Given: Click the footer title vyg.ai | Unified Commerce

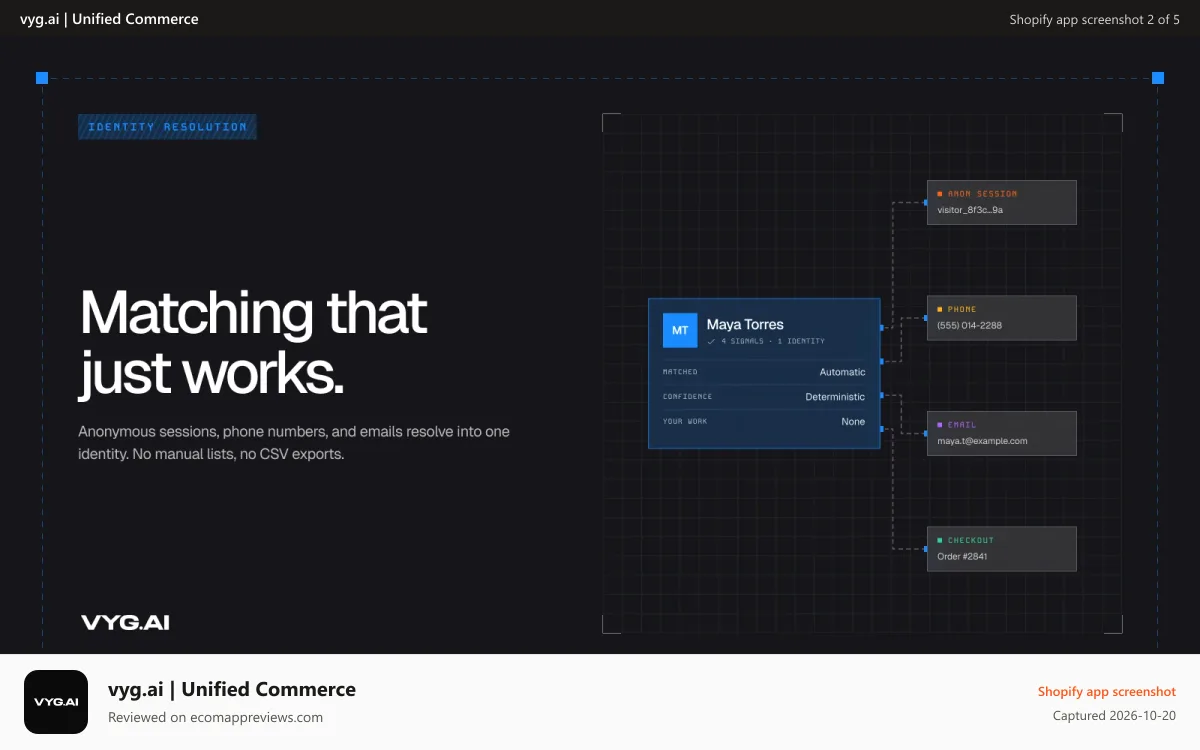Looking at the screenshot, I should 232,689.
